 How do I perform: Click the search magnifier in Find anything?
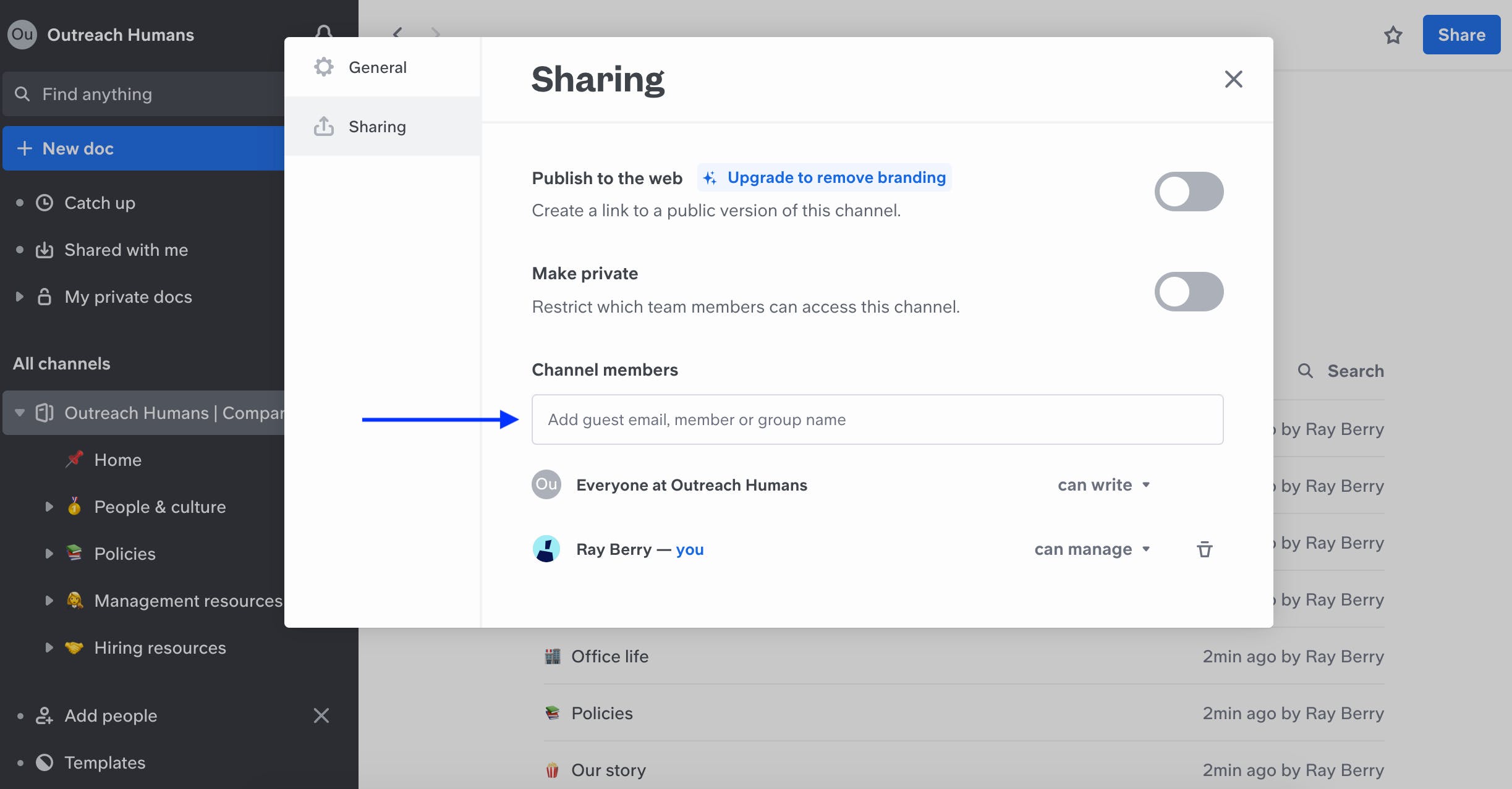(22, 94)
